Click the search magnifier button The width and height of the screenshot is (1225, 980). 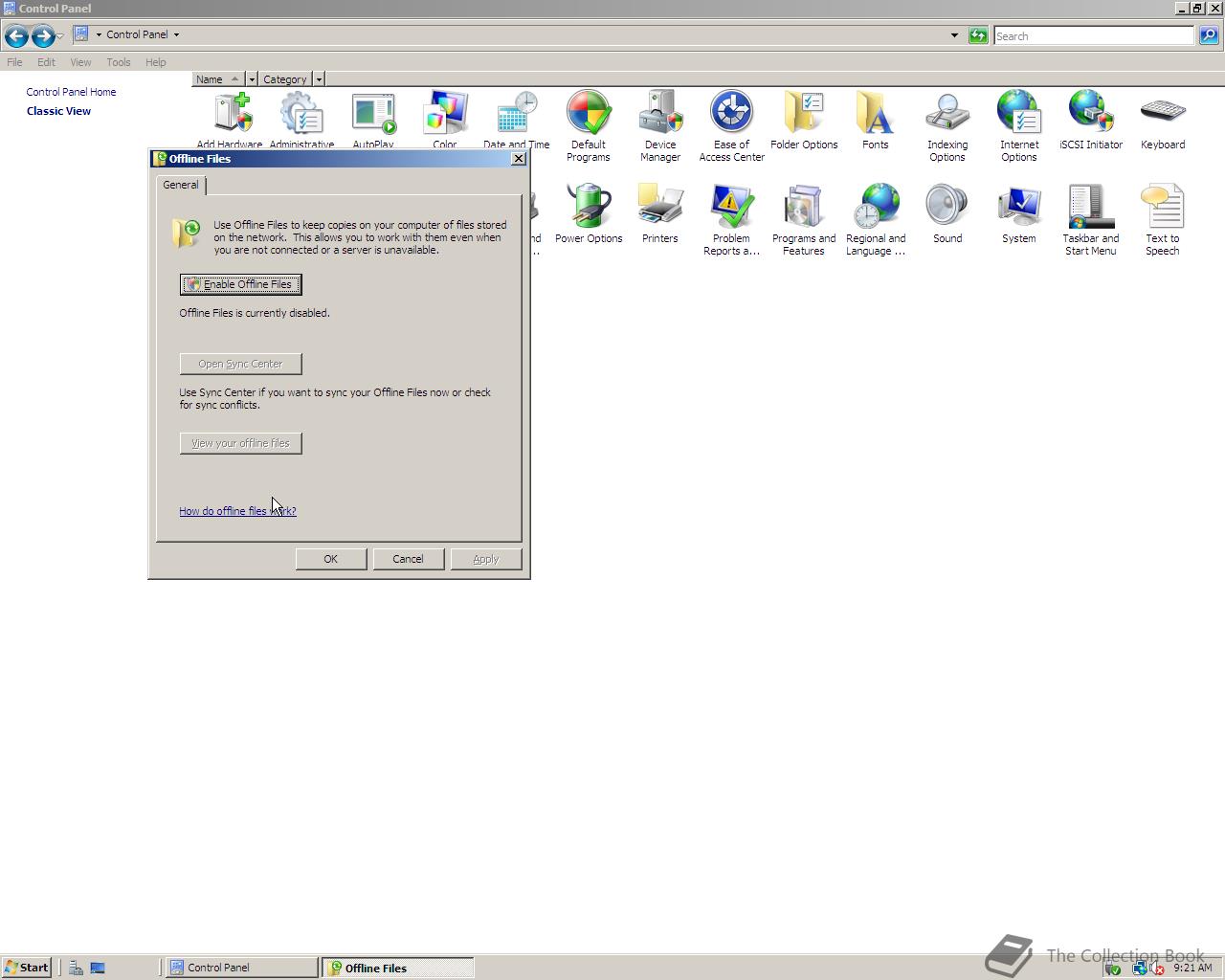coord(1208,35)
